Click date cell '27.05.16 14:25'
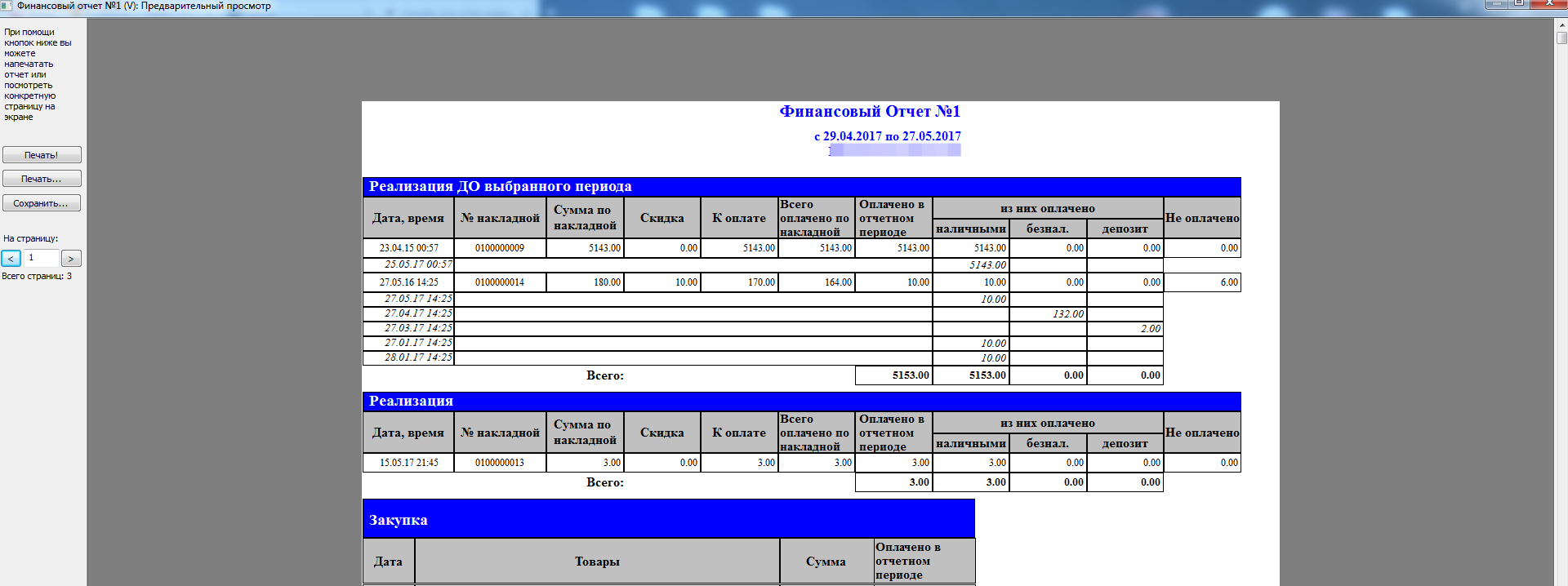Viewport: 1568px width, 586px height. click(408, 282)
